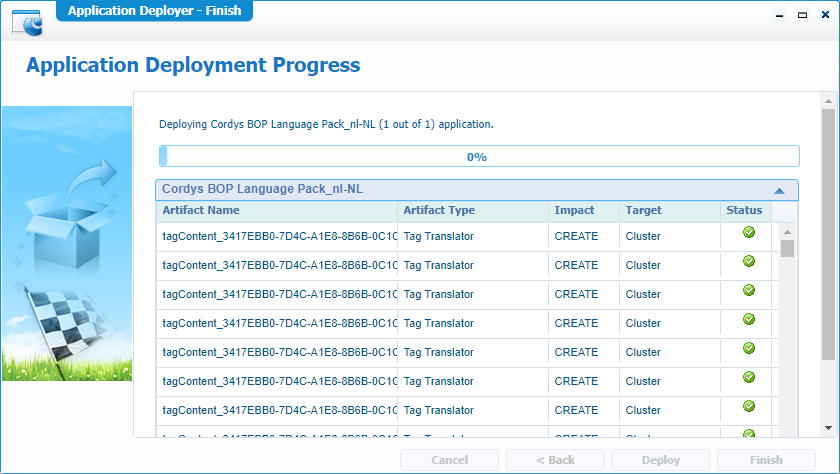This screenshot has width=840, height=474.
Task: Click the Deploying Cordys BOP Language Pack status text
Action: 326,124
